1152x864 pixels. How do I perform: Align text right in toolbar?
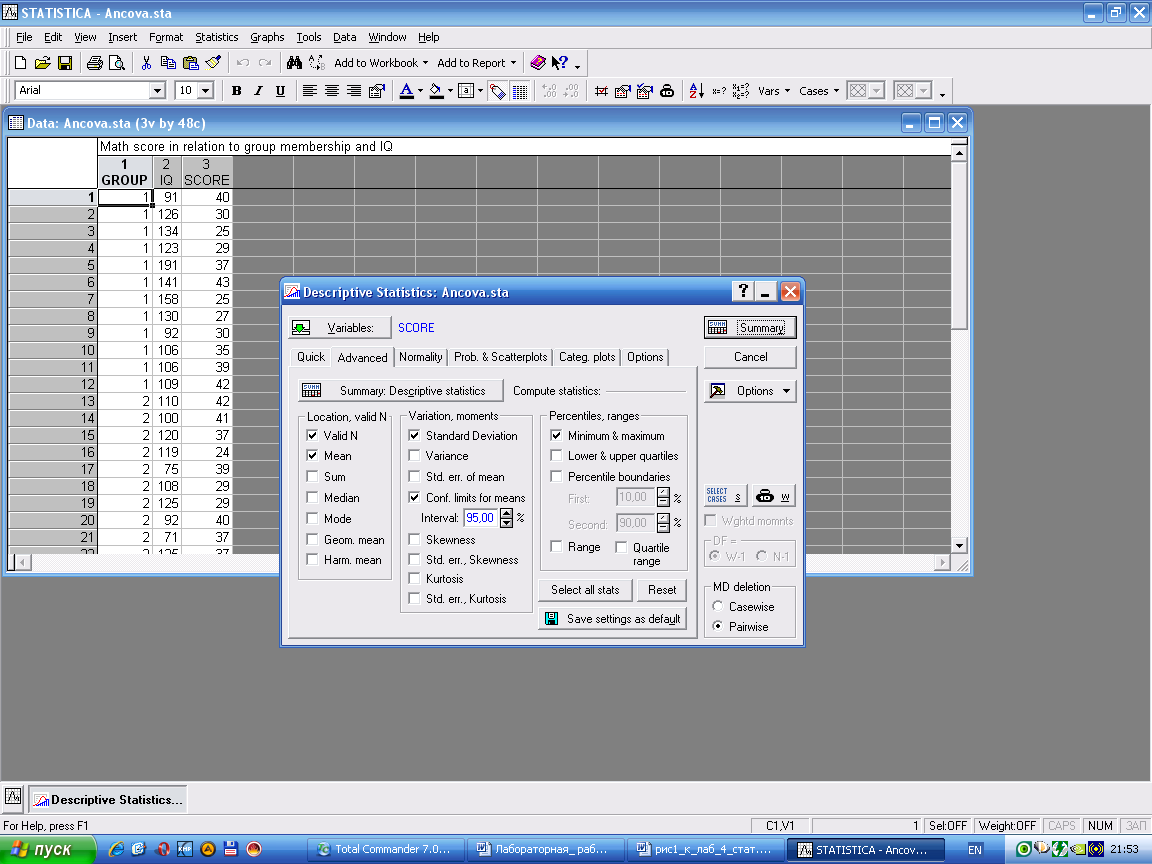(x=353, y=91)
